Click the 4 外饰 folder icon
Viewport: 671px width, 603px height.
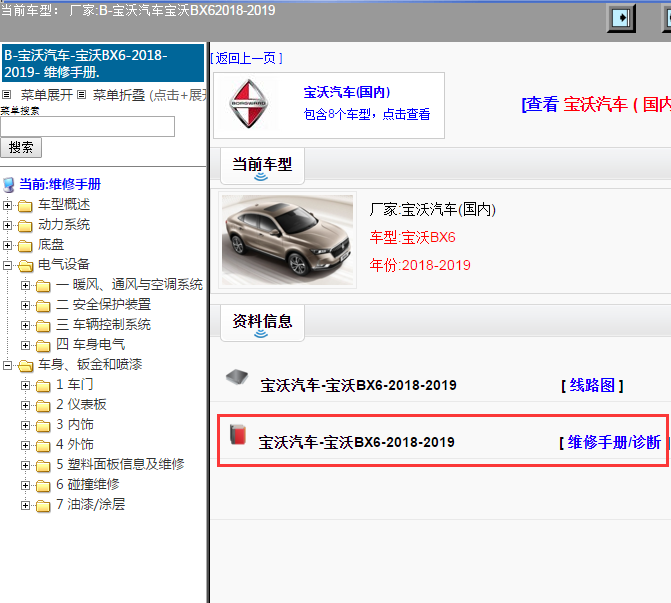[x=43, y=446]
